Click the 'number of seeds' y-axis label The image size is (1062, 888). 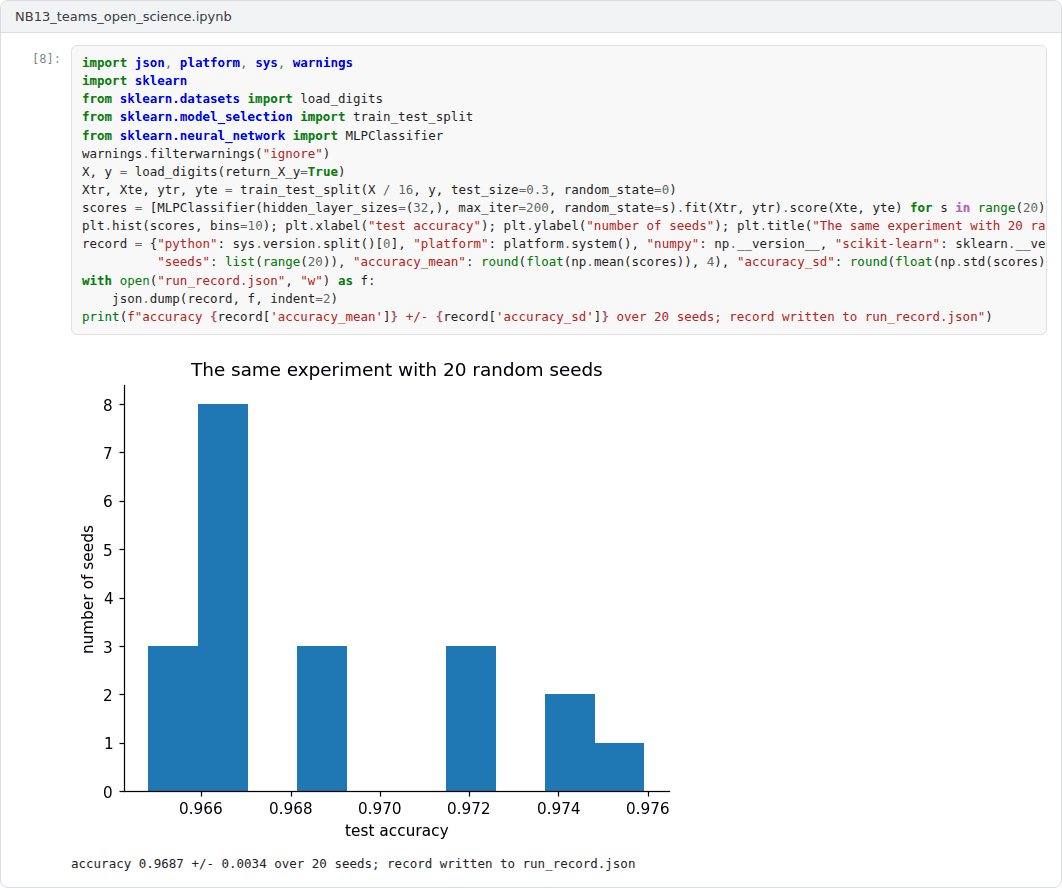click(x=87, y=589)
